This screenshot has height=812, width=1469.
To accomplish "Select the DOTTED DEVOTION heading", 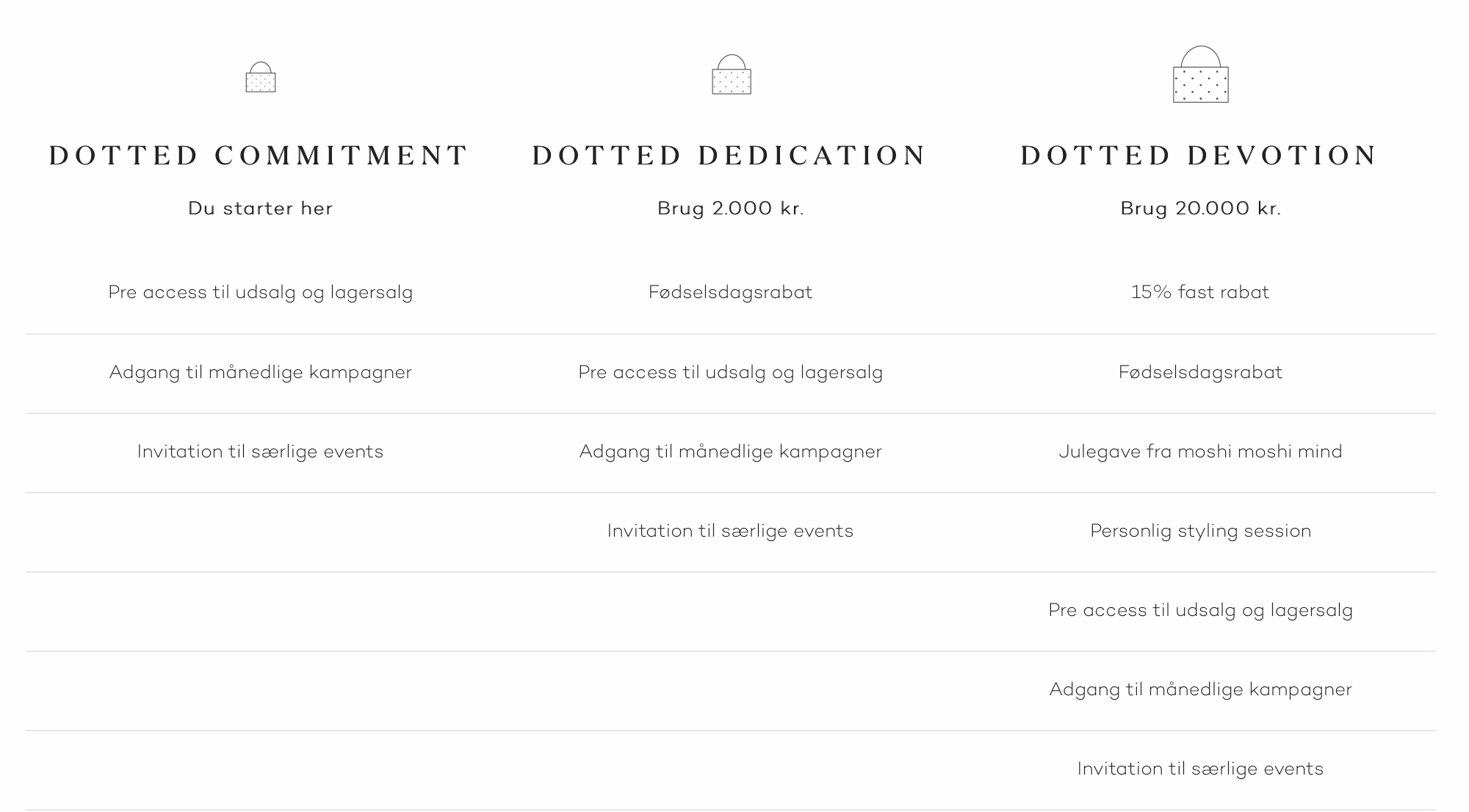I will (1199, 155).
